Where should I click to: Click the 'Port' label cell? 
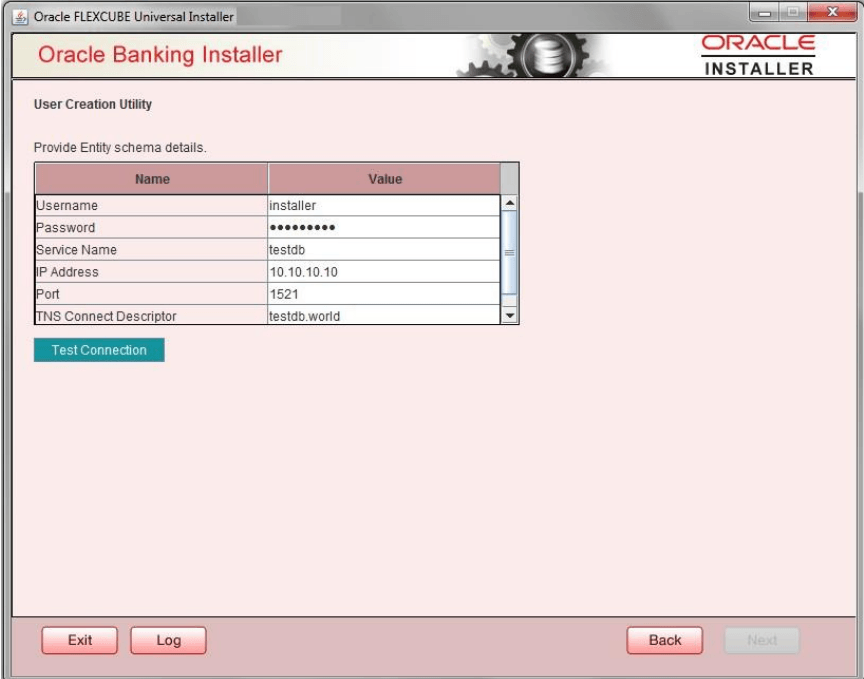pos(152,294)
